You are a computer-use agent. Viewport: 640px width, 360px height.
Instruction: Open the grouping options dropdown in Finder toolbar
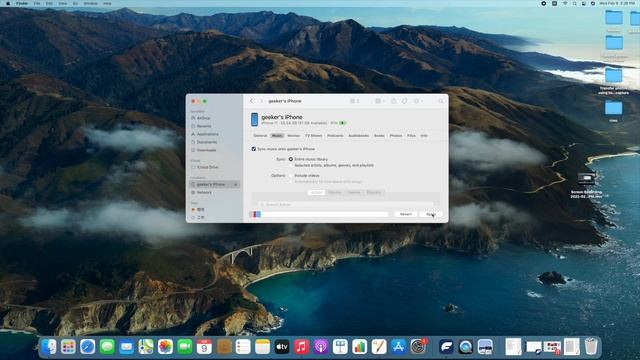pos(380,101)
